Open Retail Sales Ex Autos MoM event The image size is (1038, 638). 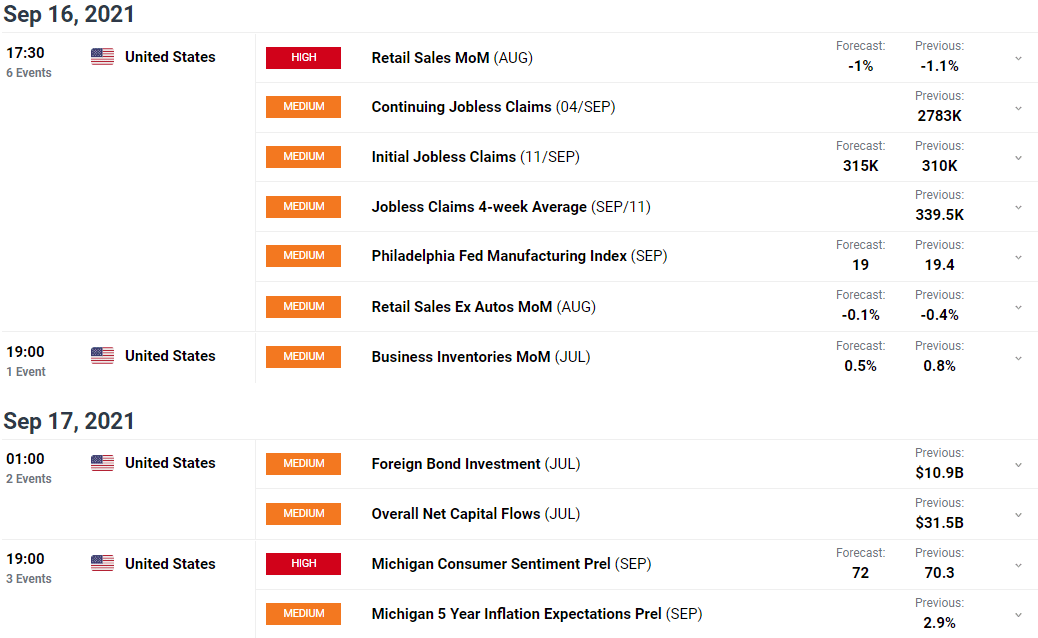click(461, 307)
